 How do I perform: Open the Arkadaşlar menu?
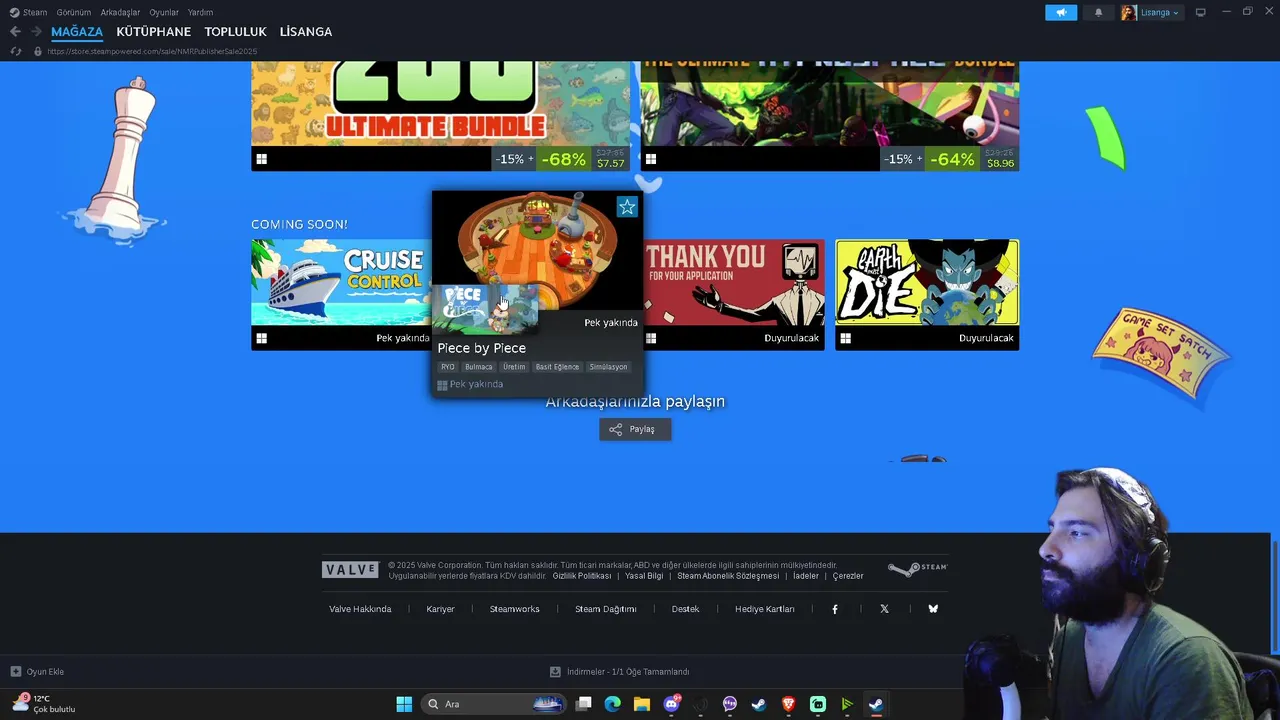pos(120,12)
